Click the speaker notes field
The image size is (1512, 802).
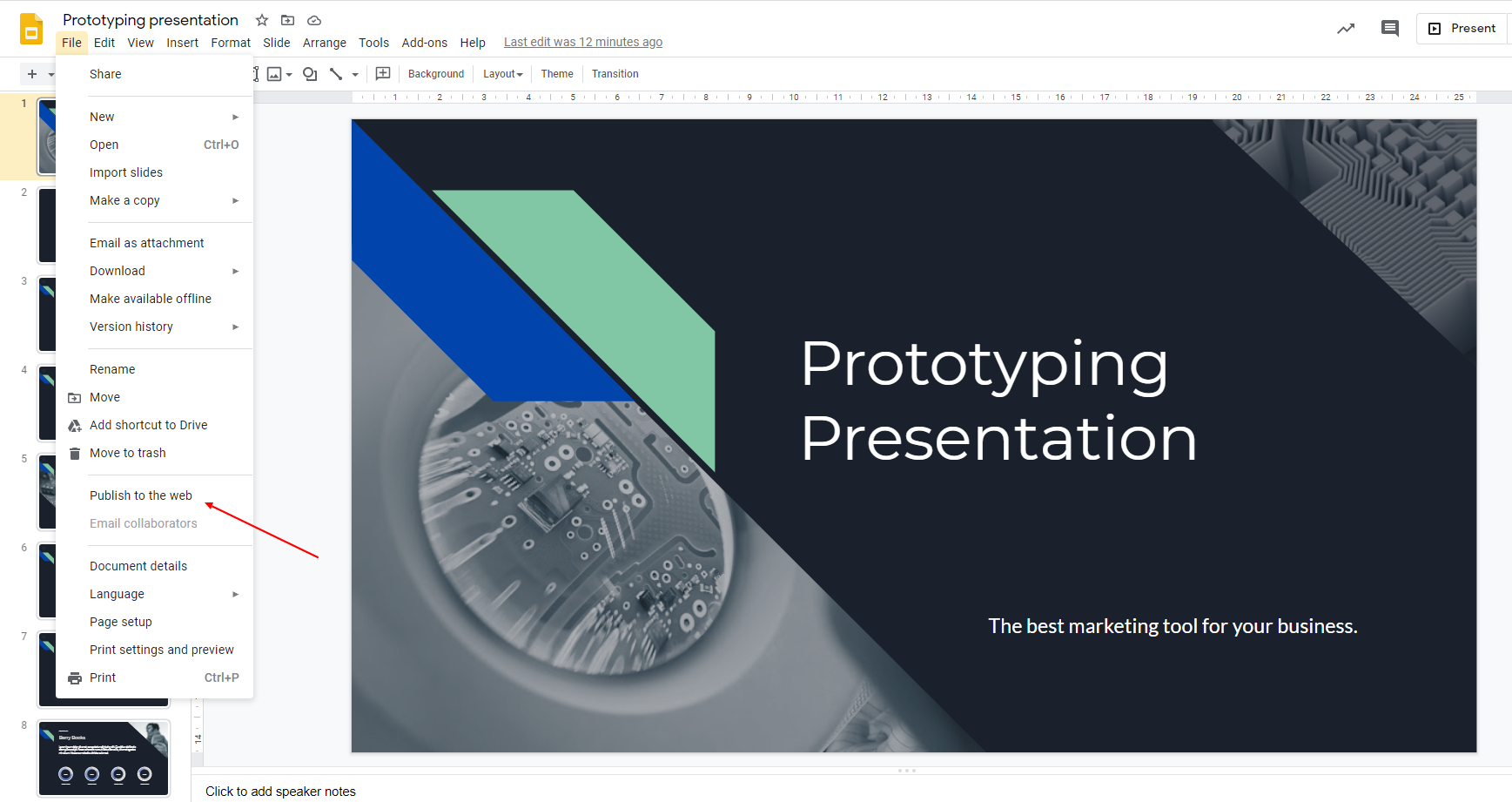[x=280, y=792]
